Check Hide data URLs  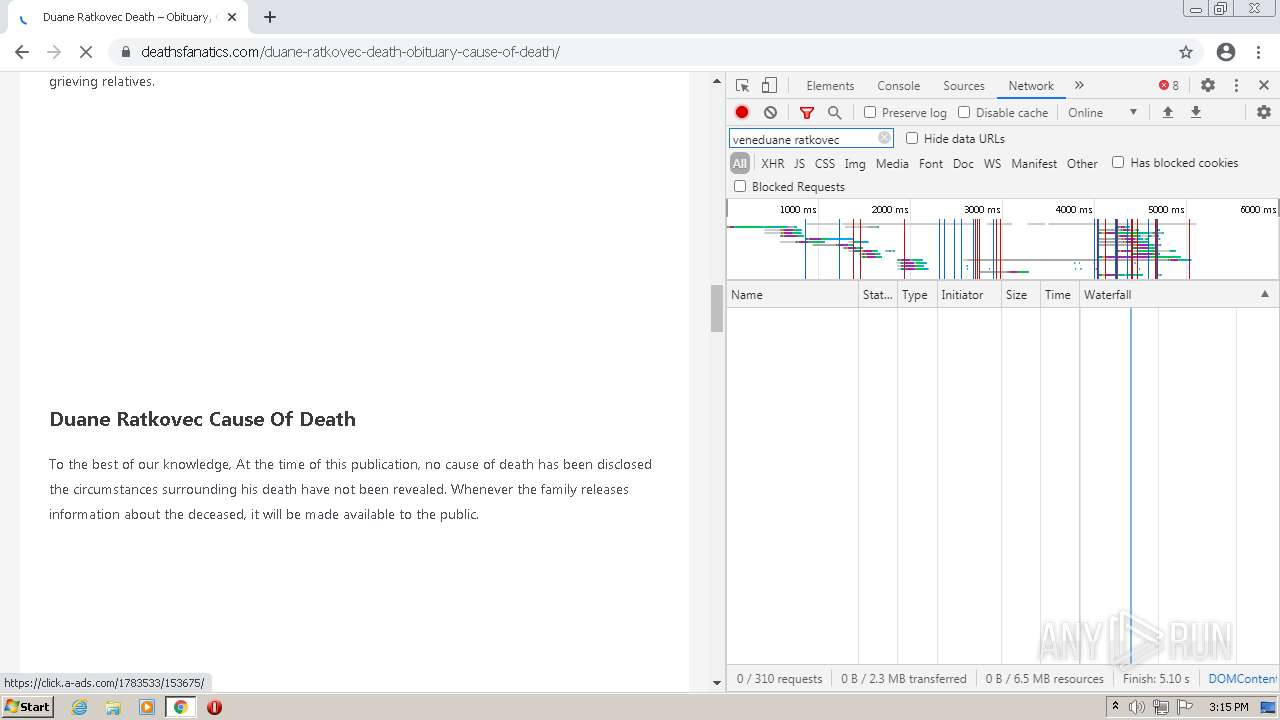point(912,138)
